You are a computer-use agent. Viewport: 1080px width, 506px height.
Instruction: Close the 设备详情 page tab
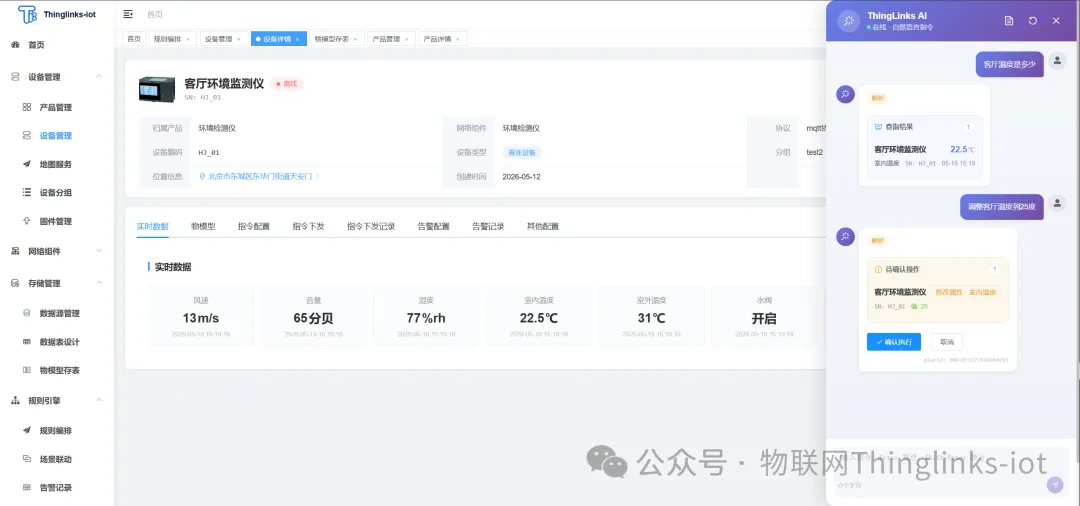[297, 39]
